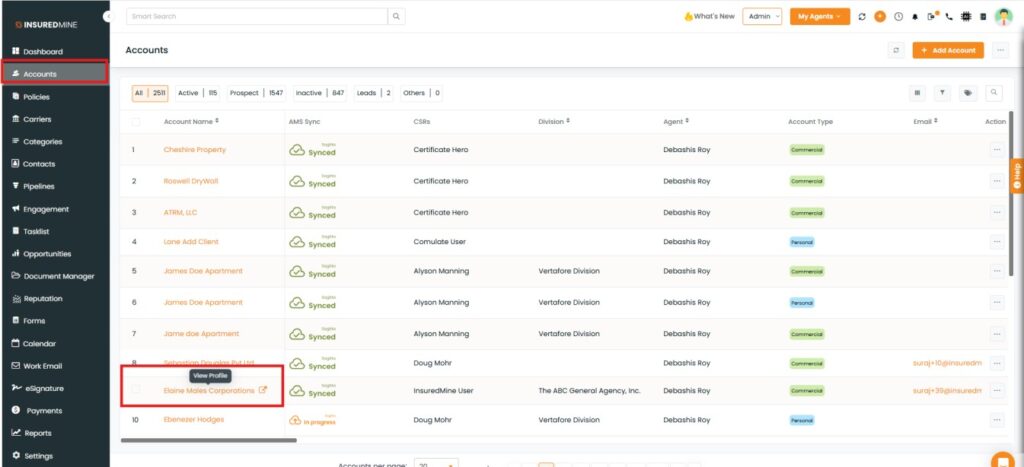1024x467 pixels.
Task: Click the refresh icon beside Add Account
Action: (x=897, y=50)
